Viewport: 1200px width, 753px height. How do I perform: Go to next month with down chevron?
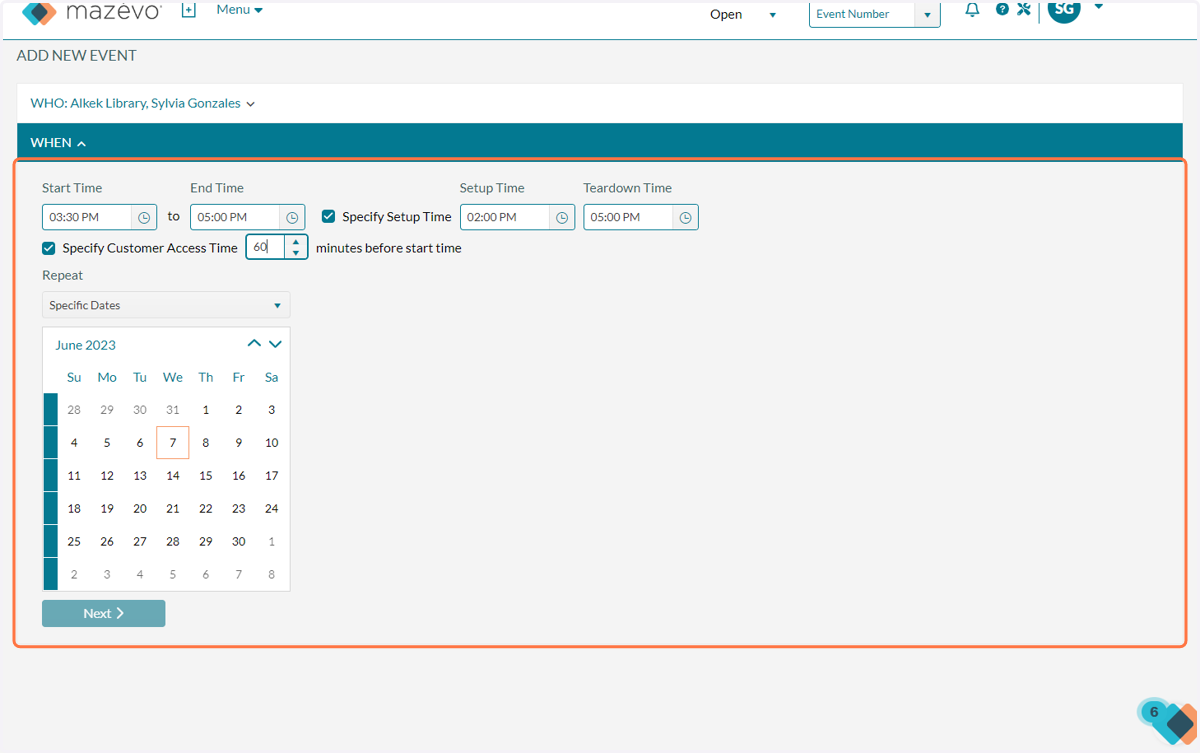click(x=275, y=344)
